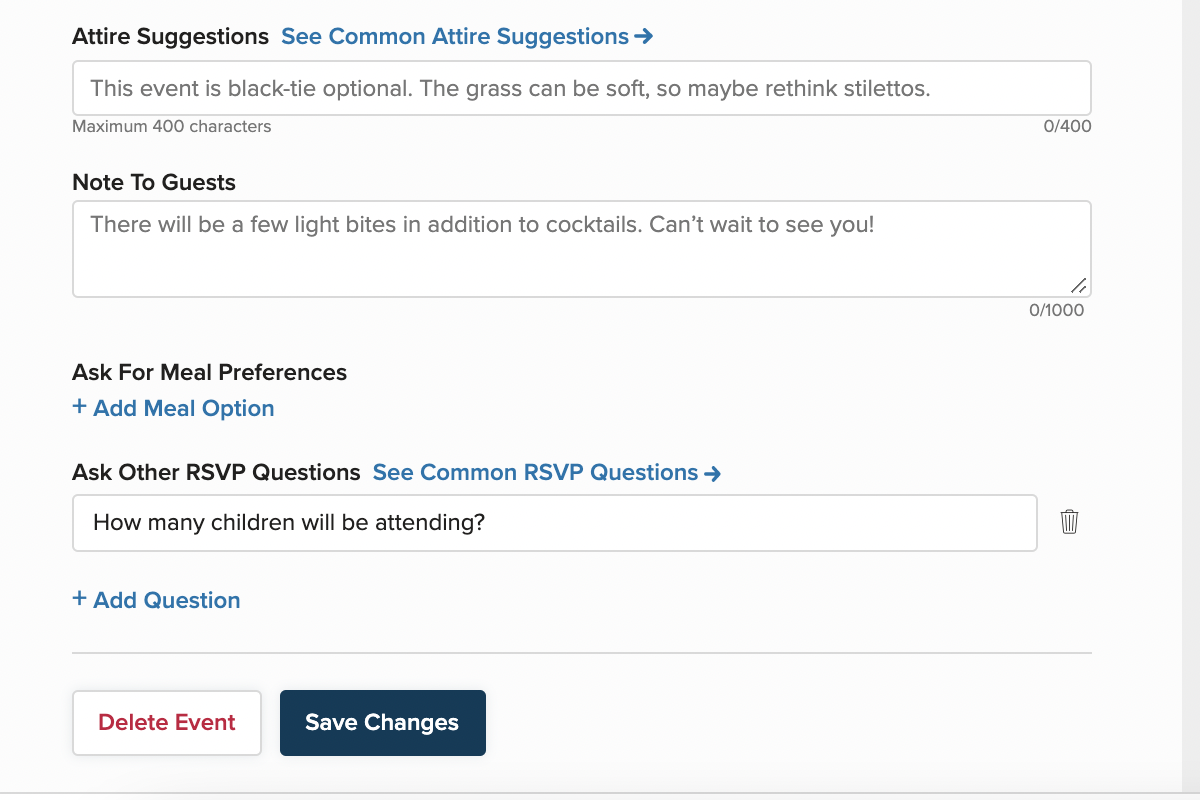Select the Ask For Meal Preferences heading
The height and width of the screenshot is (800, 1200).
209,373
